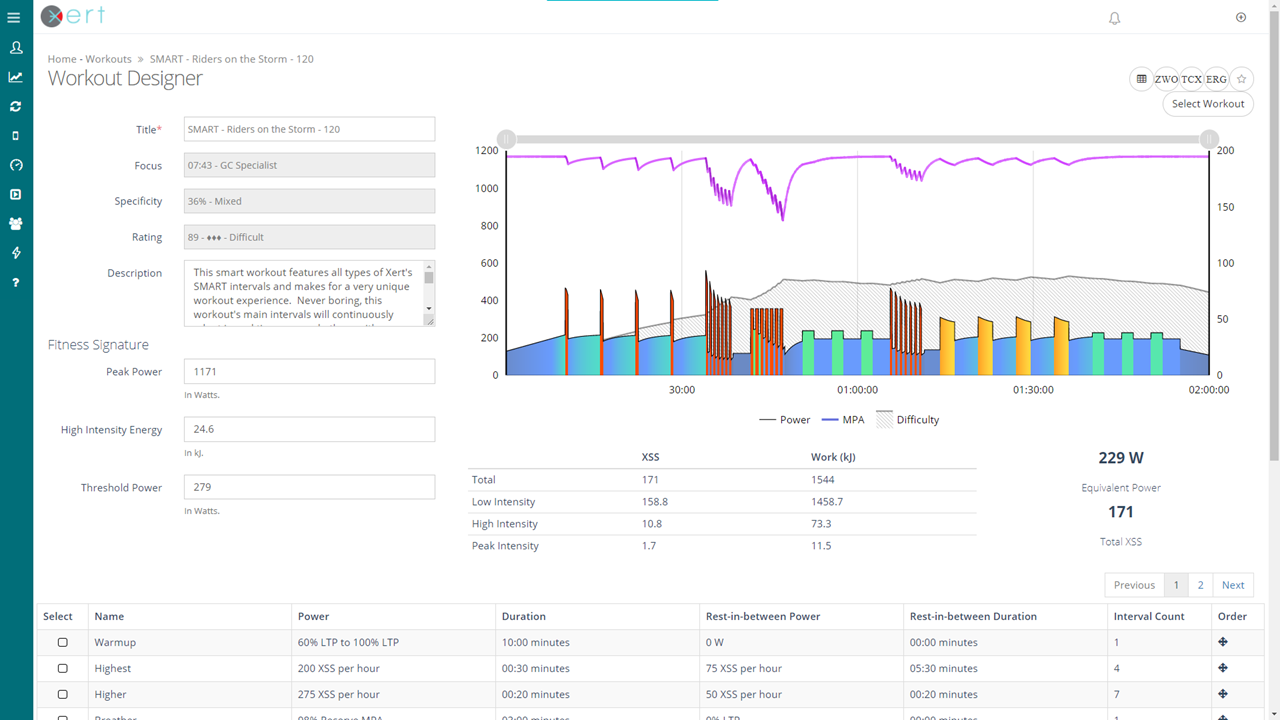Toggle MPA series in chart legend

click(843, 420)
